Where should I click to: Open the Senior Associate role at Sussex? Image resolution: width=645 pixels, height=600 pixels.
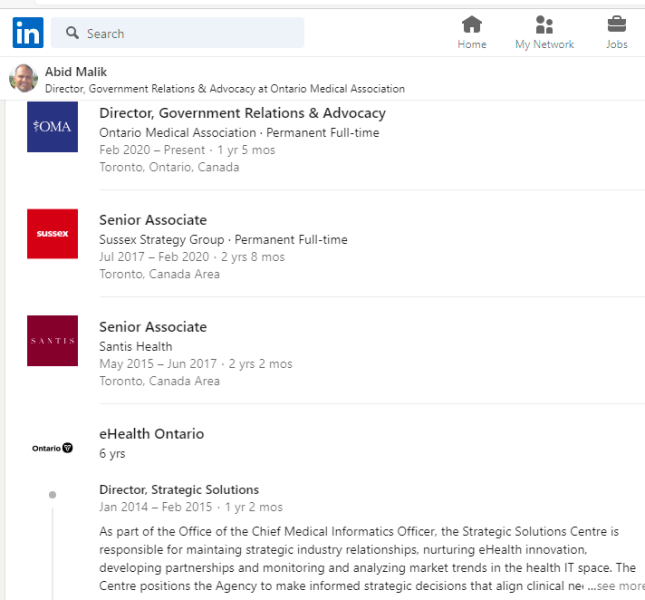tap(153, 220)
